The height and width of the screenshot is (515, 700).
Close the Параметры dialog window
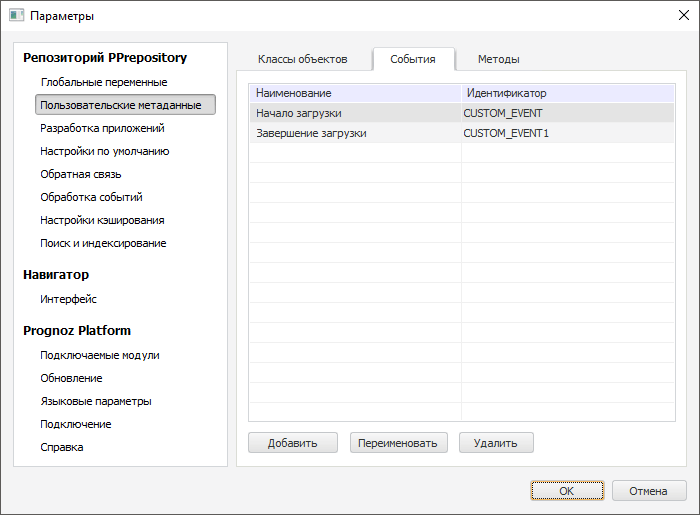click(684, 16)
